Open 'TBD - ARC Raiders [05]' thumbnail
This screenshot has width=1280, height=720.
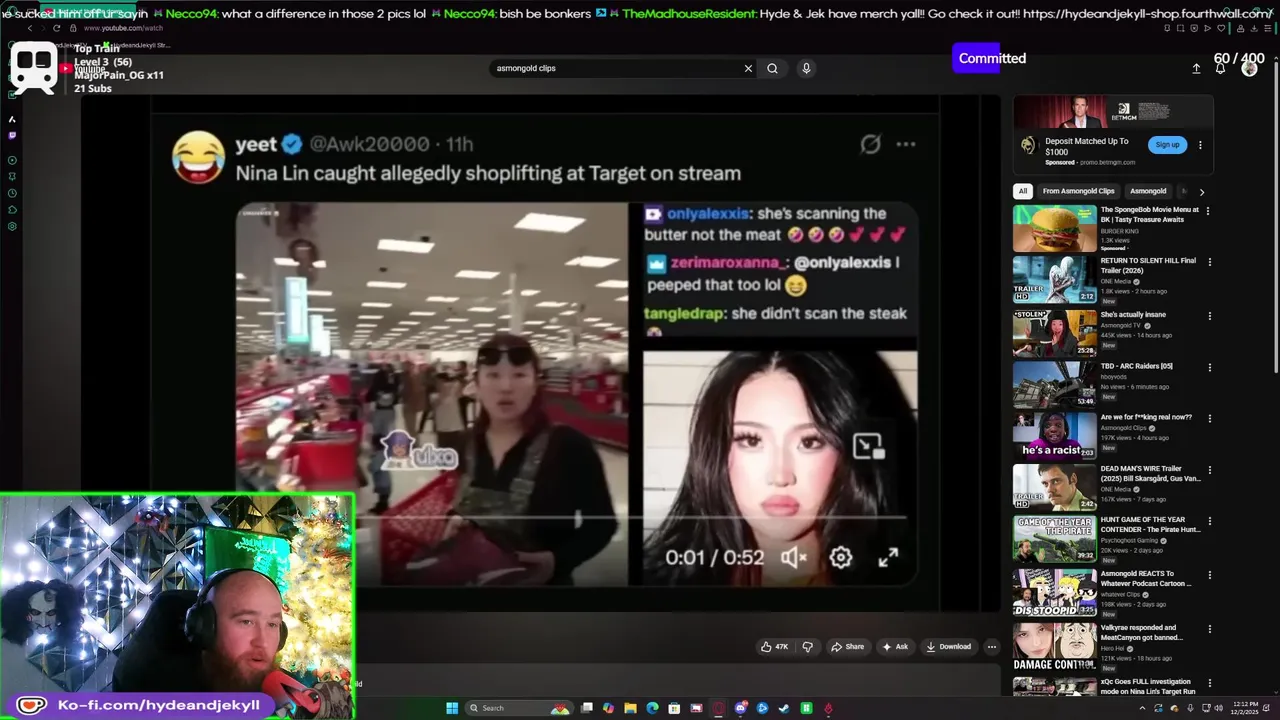(x=1055, y=384)
